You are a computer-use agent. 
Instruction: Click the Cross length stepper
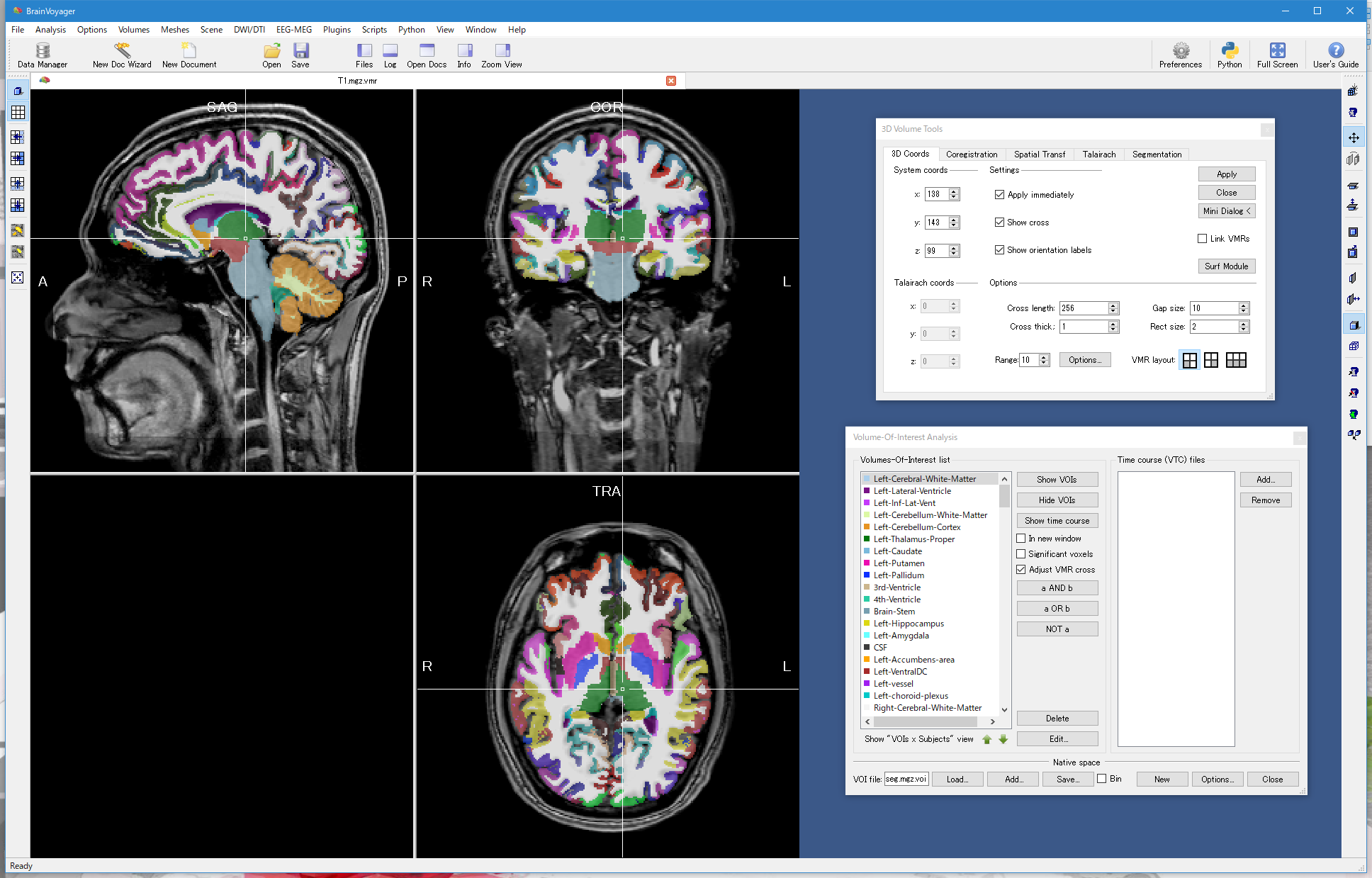coord(1113,308)
